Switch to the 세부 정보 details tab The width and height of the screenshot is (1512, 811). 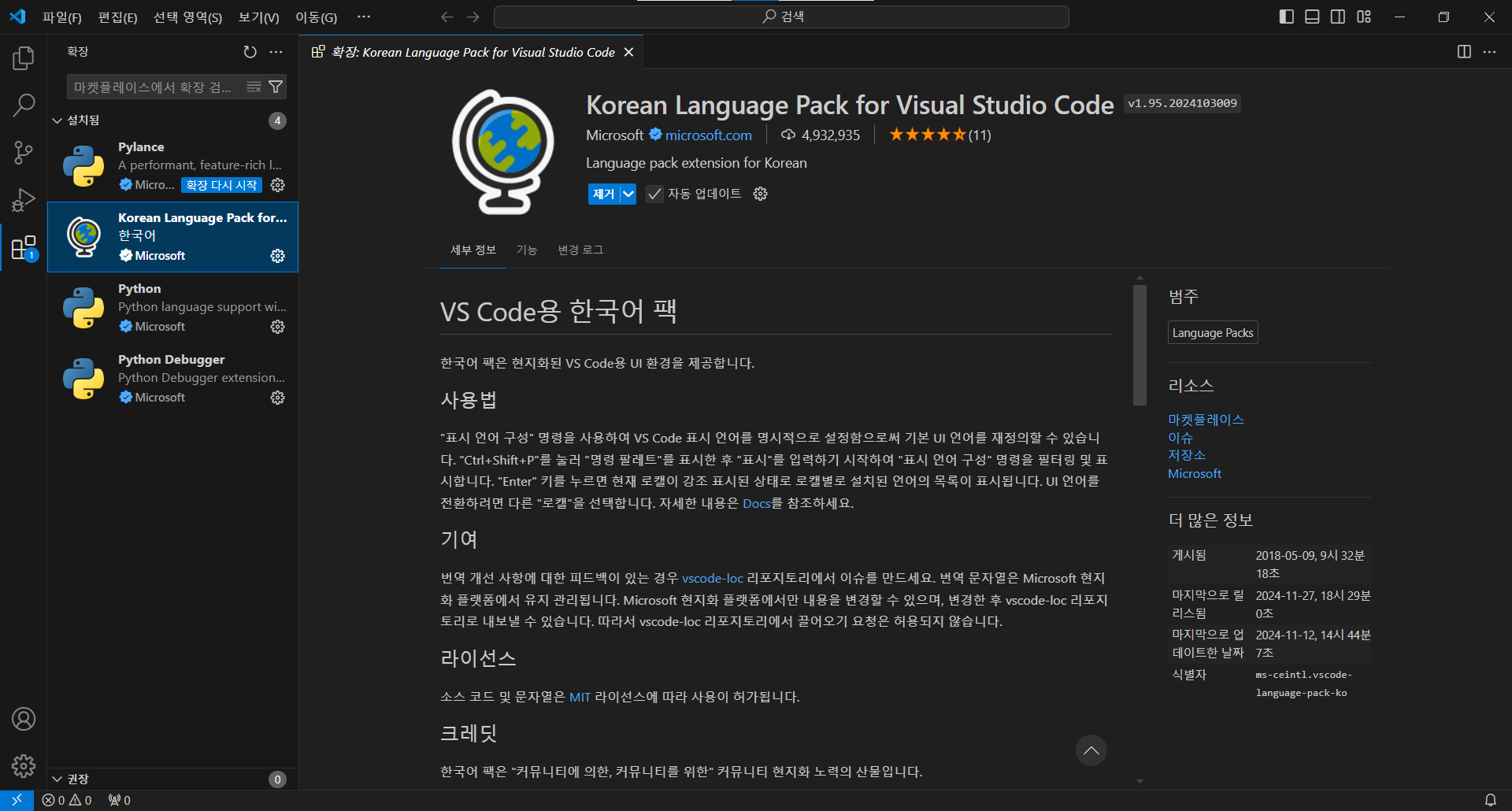click(x=473, y=250)
